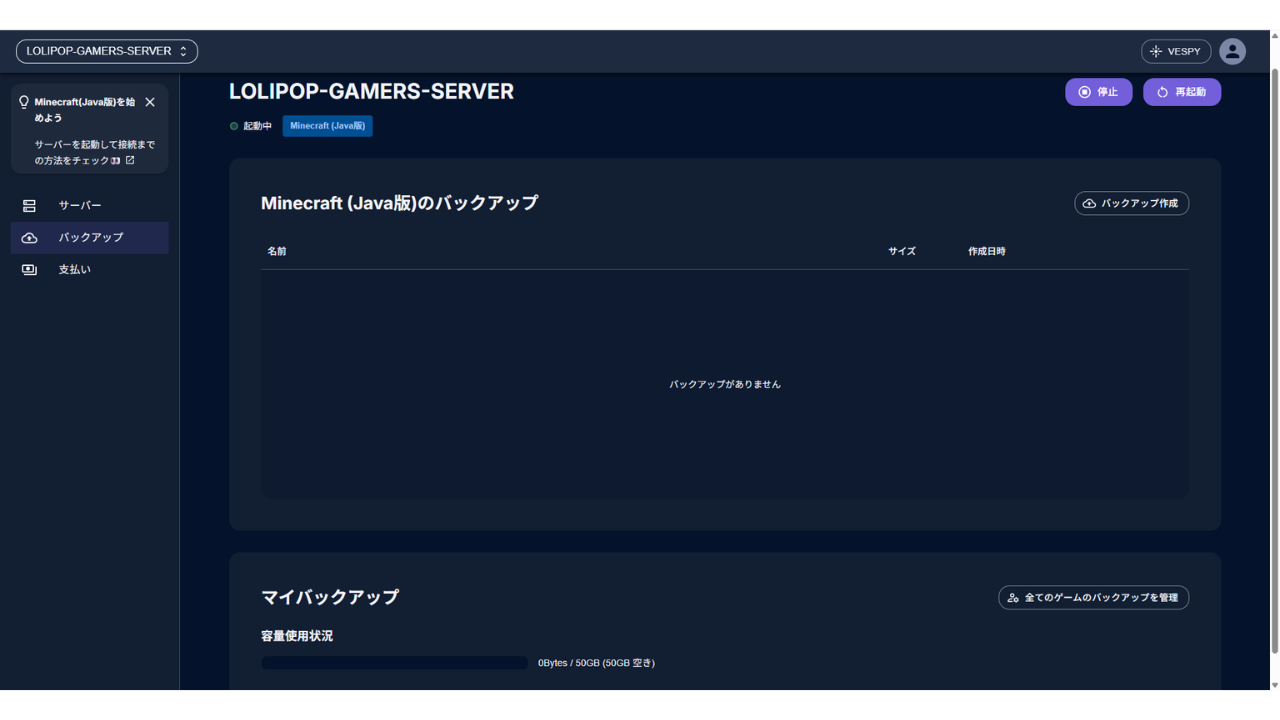
Task: Click the Minecraft (Java版) blue tag
Action: click(327, 126)
